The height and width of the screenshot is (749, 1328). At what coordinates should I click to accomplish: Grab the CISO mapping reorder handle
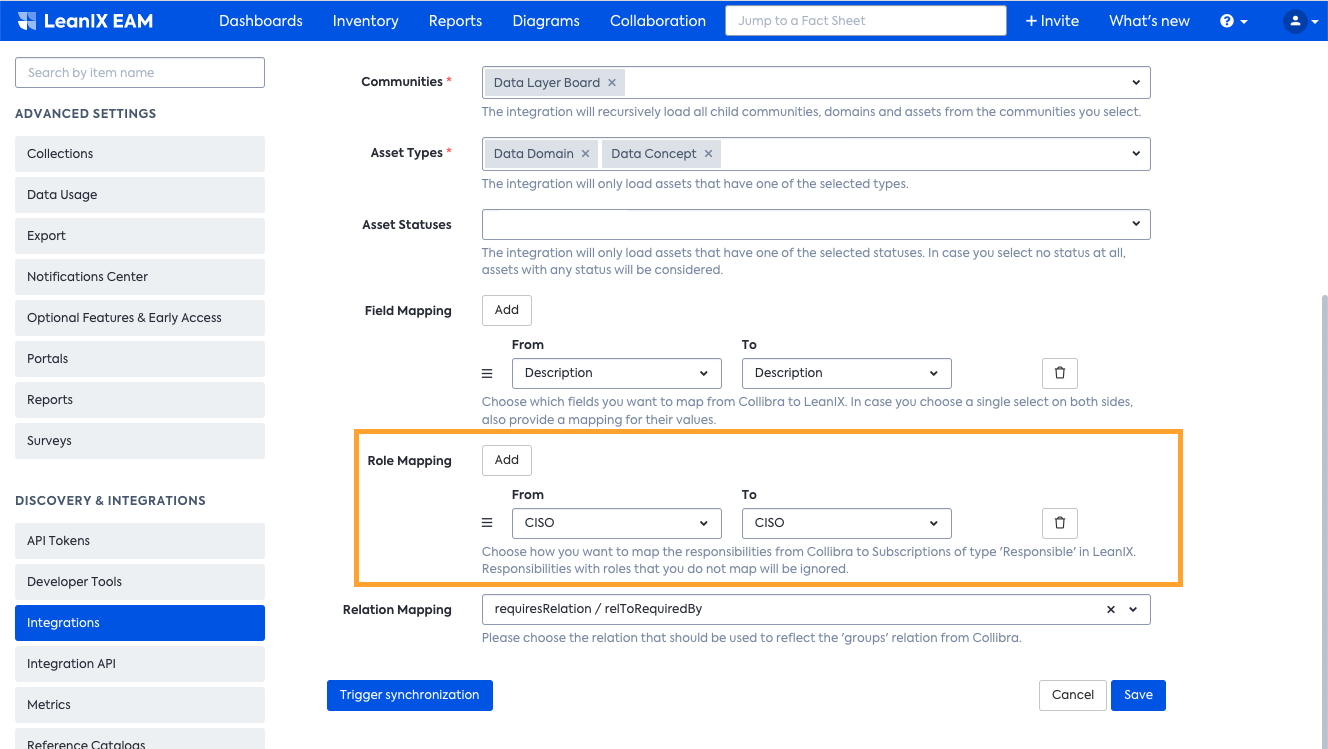click(488, 523)
